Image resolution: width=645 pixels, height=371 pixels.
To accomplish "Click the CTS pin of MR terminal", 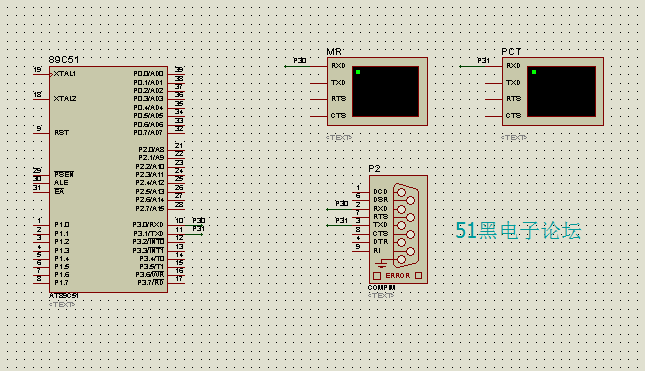I will pyautogui.click(x=338, y=116).
